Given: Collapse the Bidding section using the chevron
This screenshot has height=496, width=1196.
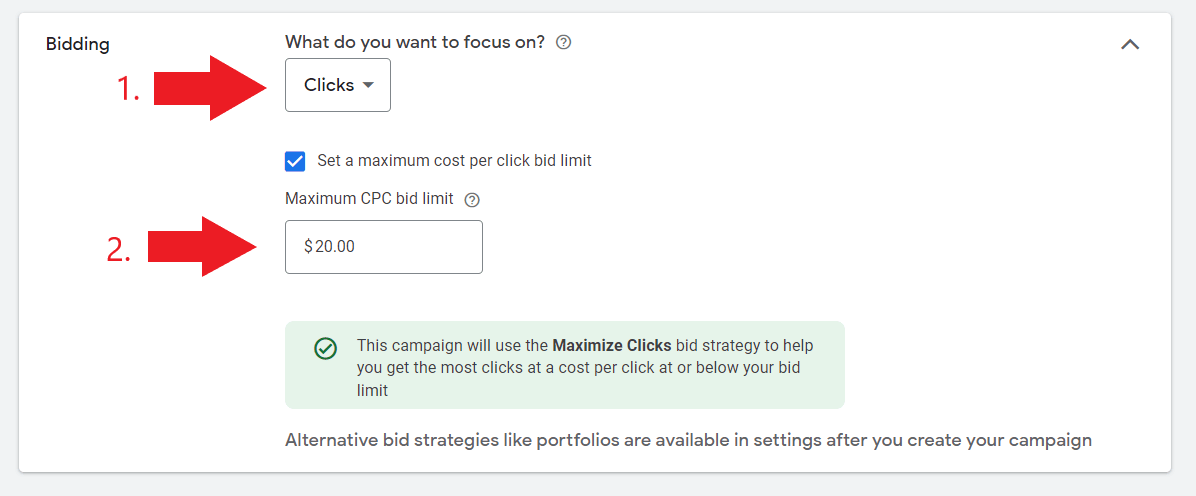Looking at the screenshot, I should coord(1130,44).
